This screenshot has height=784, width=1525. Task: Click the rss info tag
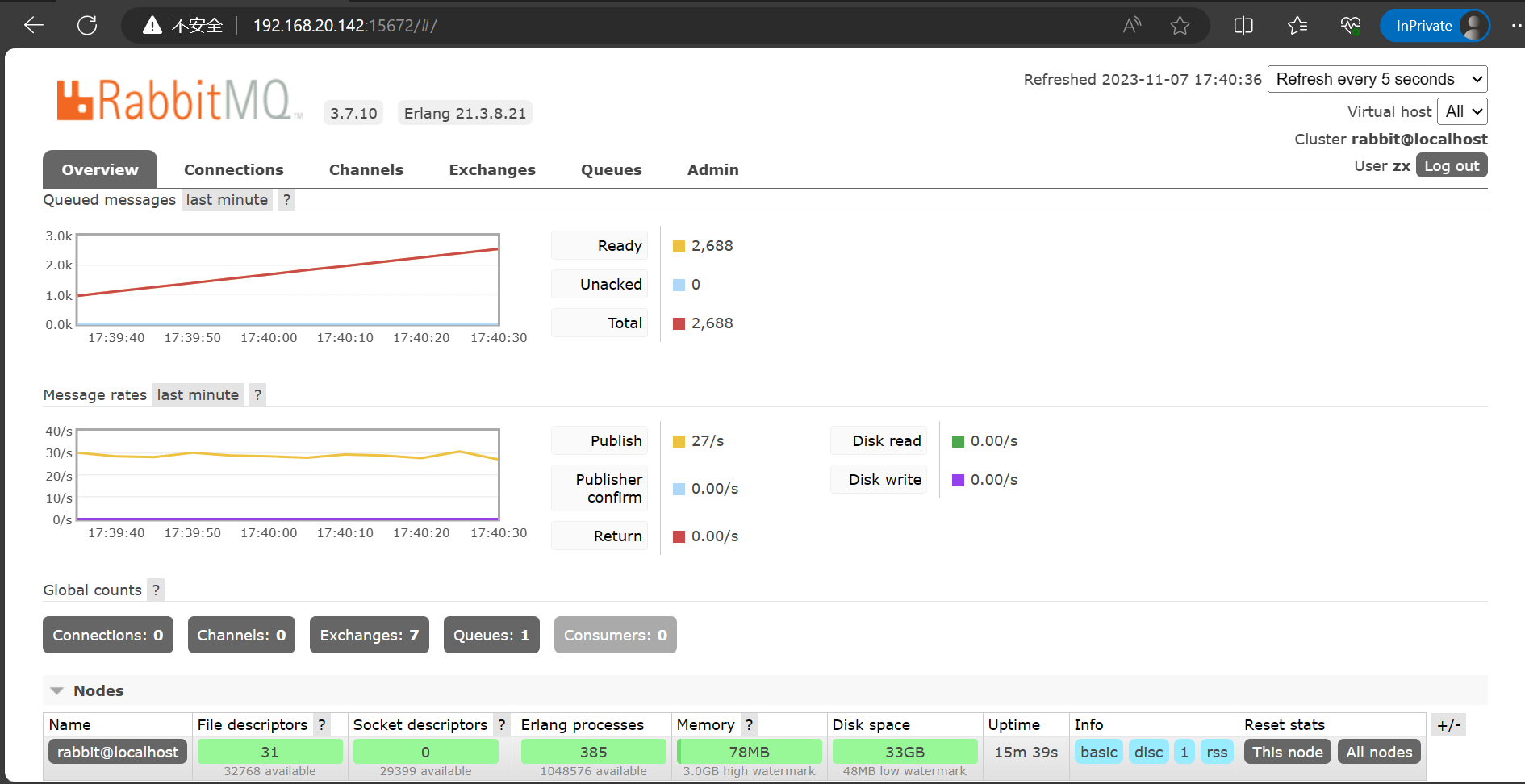click(x=1217, y=752)
